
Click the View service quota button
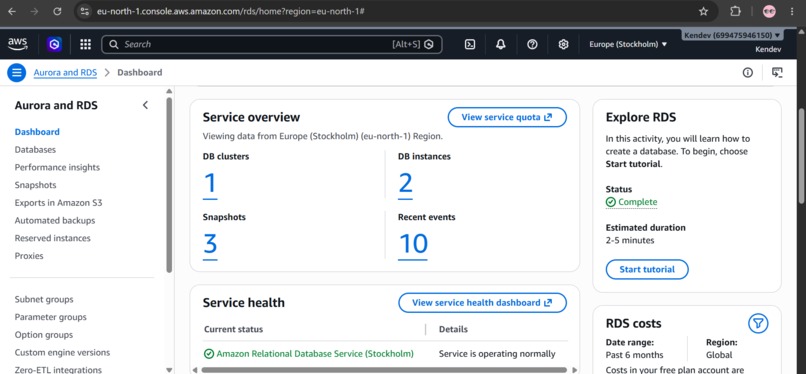507,117
